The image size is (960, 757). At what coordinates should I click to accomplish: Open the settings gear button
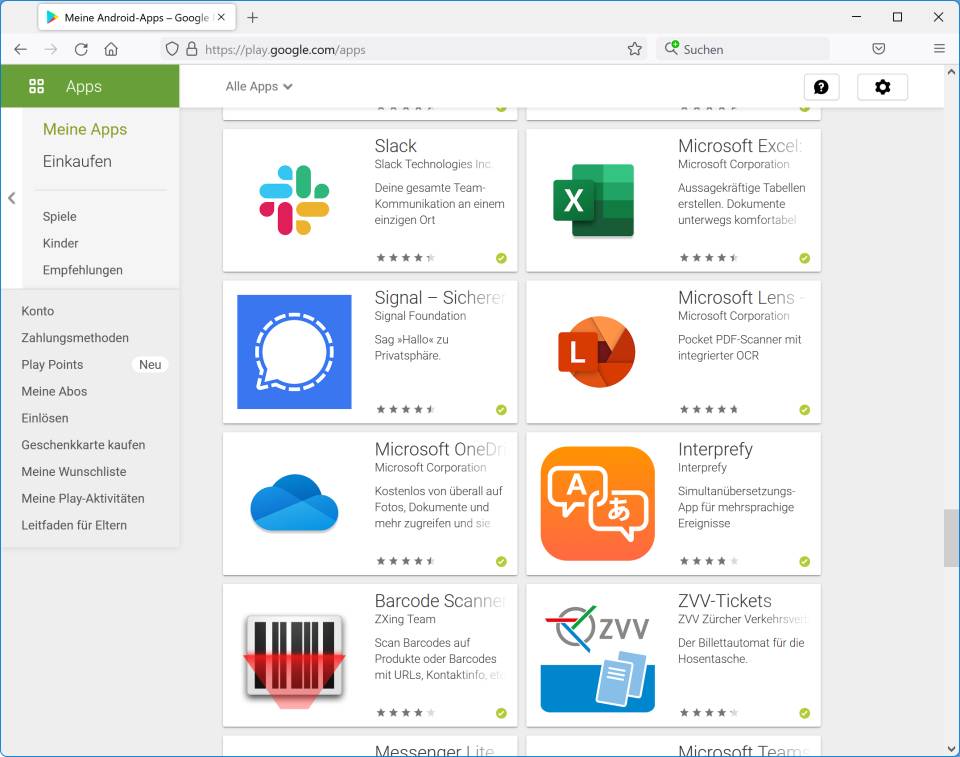882,87
